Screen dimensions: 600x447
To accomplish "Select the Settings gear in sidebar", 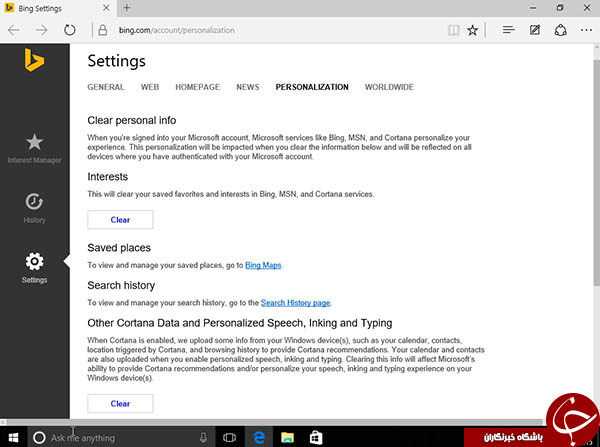I will click(x=34, y=261).
